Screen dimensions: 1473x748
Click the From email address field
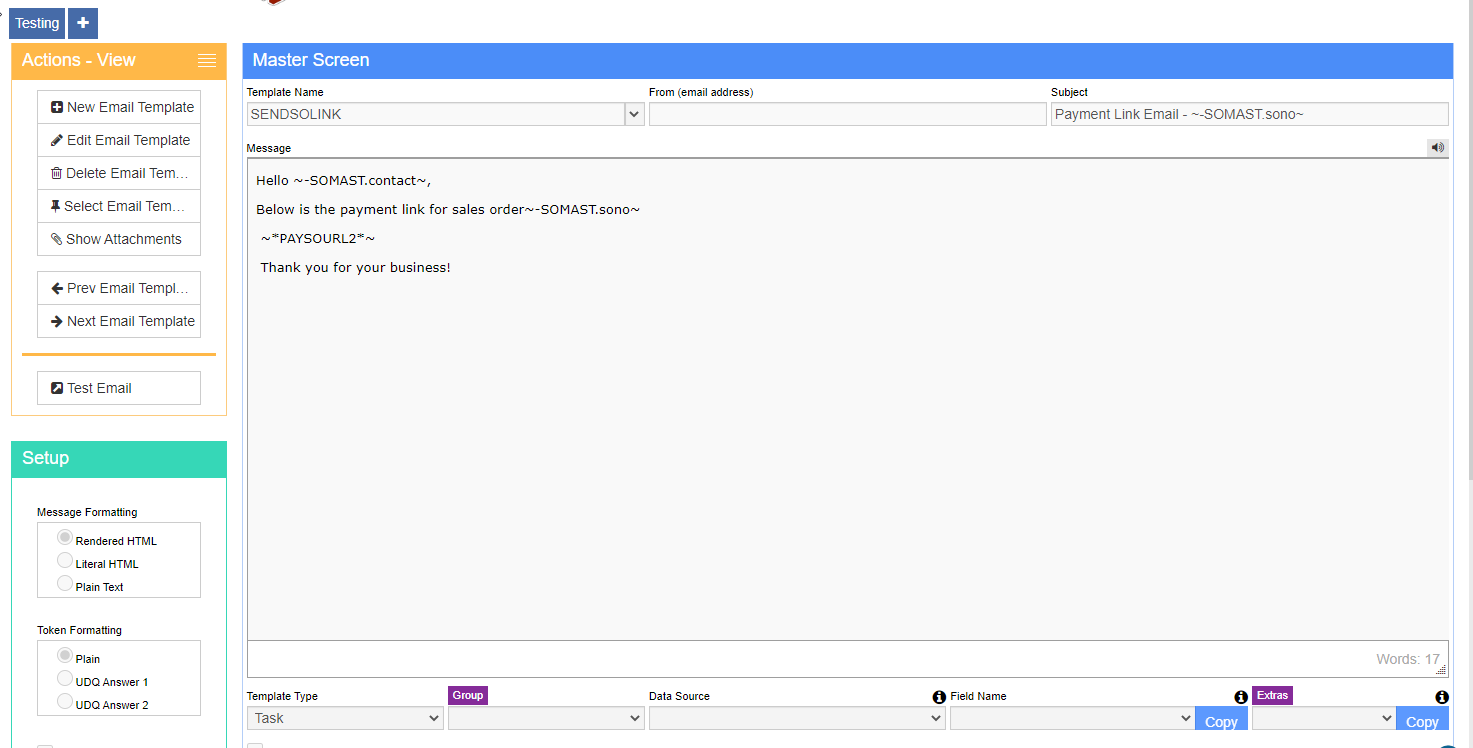(847, 114)
